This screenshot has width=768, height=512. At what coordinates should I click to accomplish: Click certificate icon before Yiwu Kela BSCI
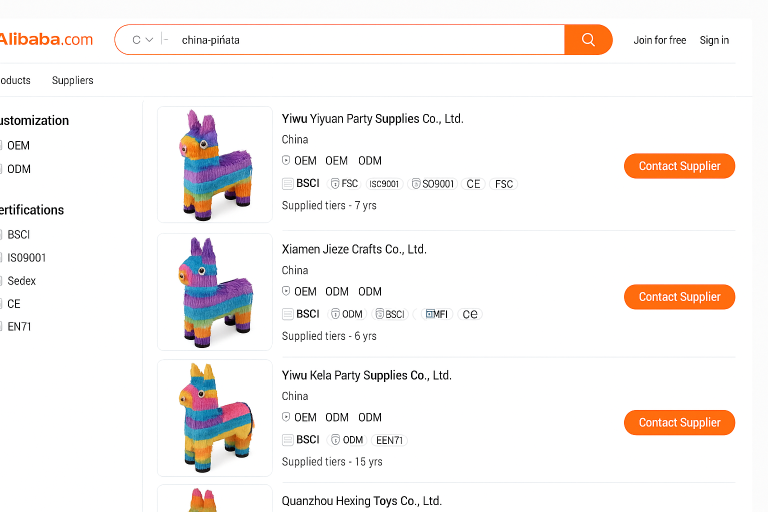(x=288, y=440)
